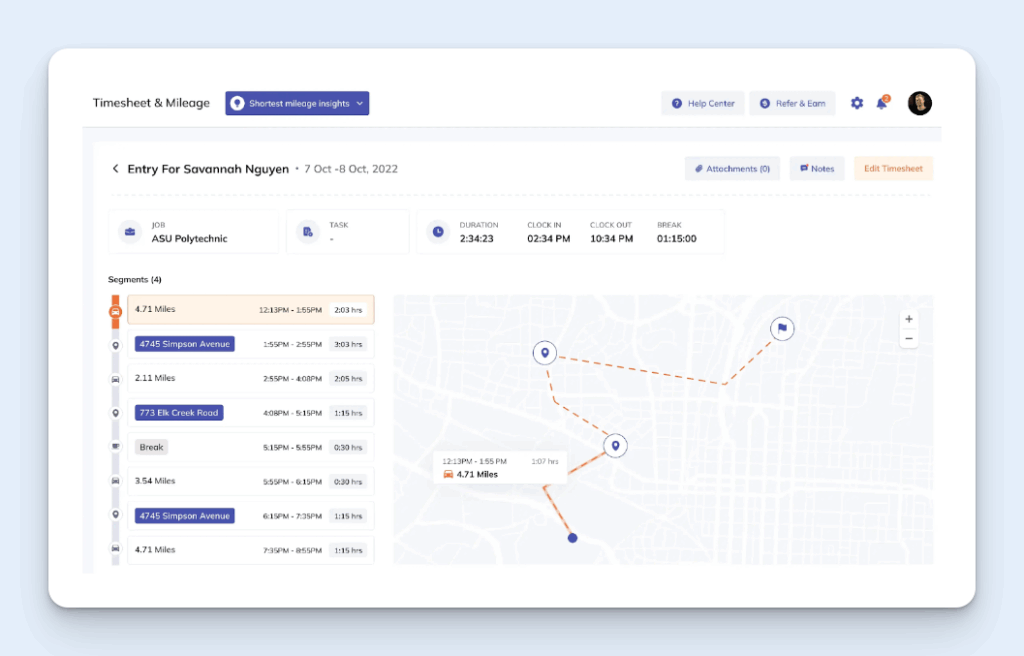This screenshot has height=656, width=1024.
Task: Zoom in on the map
Action: (908, 319)
